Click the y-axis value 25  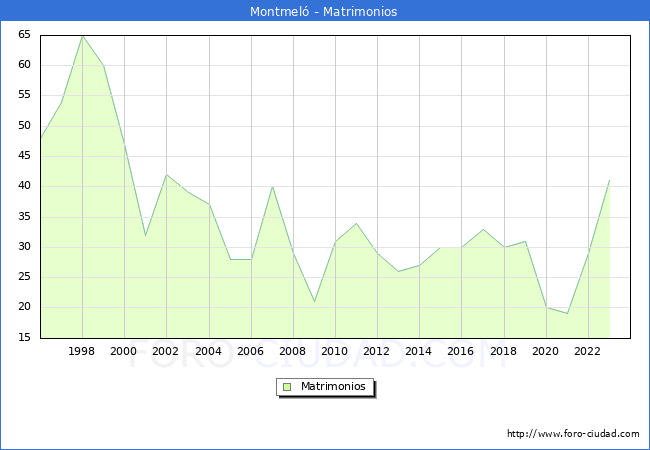point(24,276)
